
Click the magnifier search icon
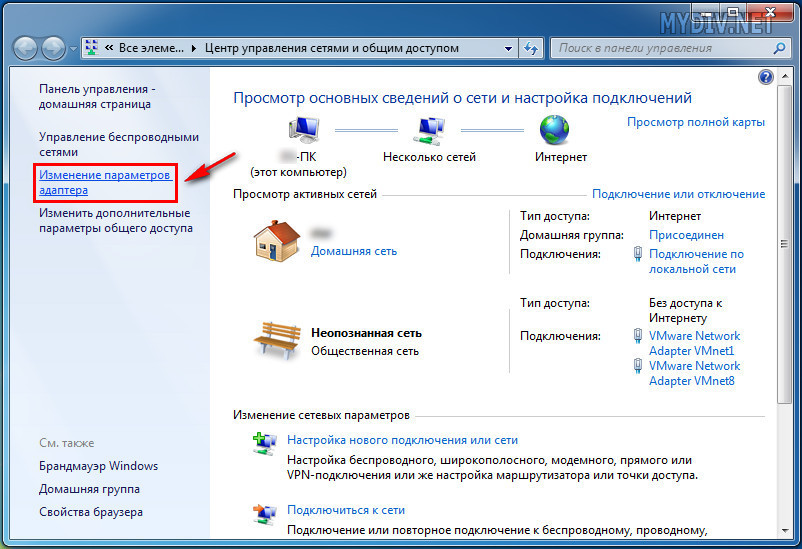779,48
